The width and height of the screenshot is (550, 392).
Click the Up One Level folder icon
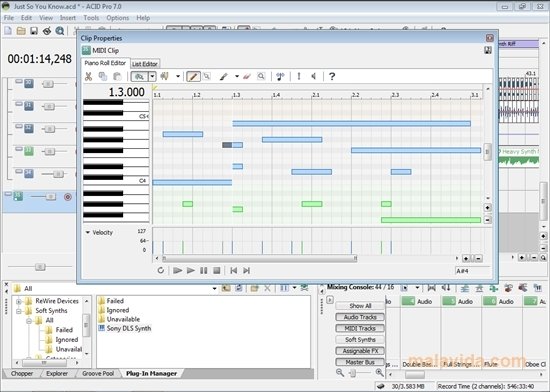(x=226, y=288)
